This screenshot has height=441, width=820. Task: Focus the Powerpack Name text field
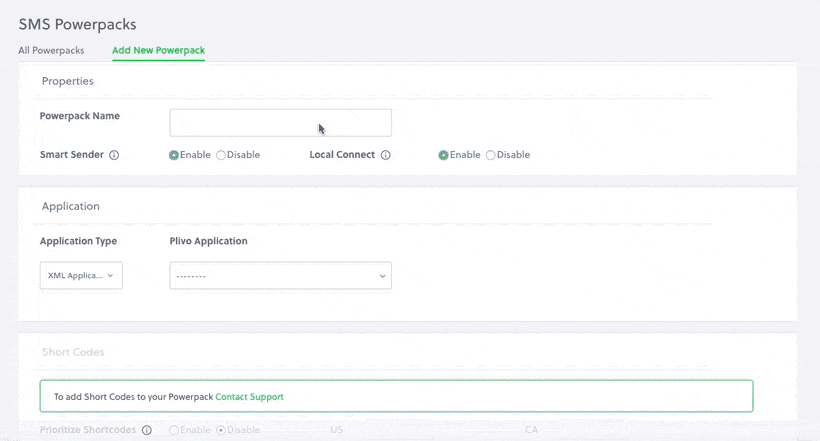point(280,123)
